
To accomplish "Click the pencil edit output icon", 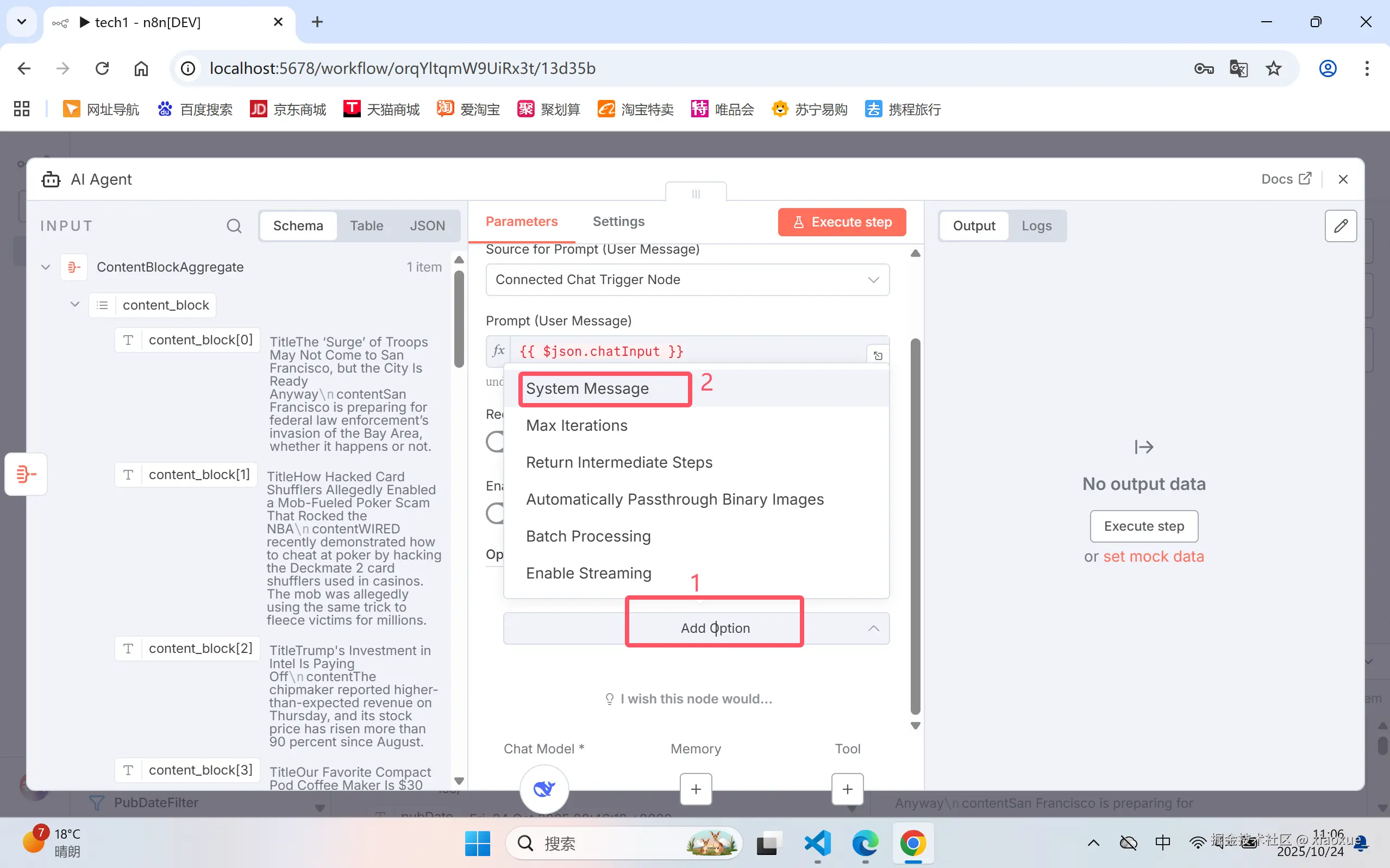I will [x=1341, y=225].
